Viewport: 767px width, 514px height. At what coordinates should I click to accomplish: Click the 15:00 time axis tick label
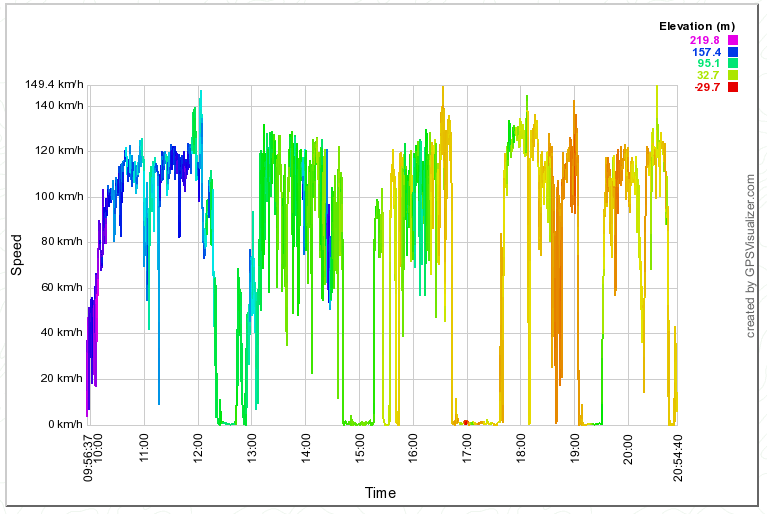pyautogui.click(x=359, y=445)
